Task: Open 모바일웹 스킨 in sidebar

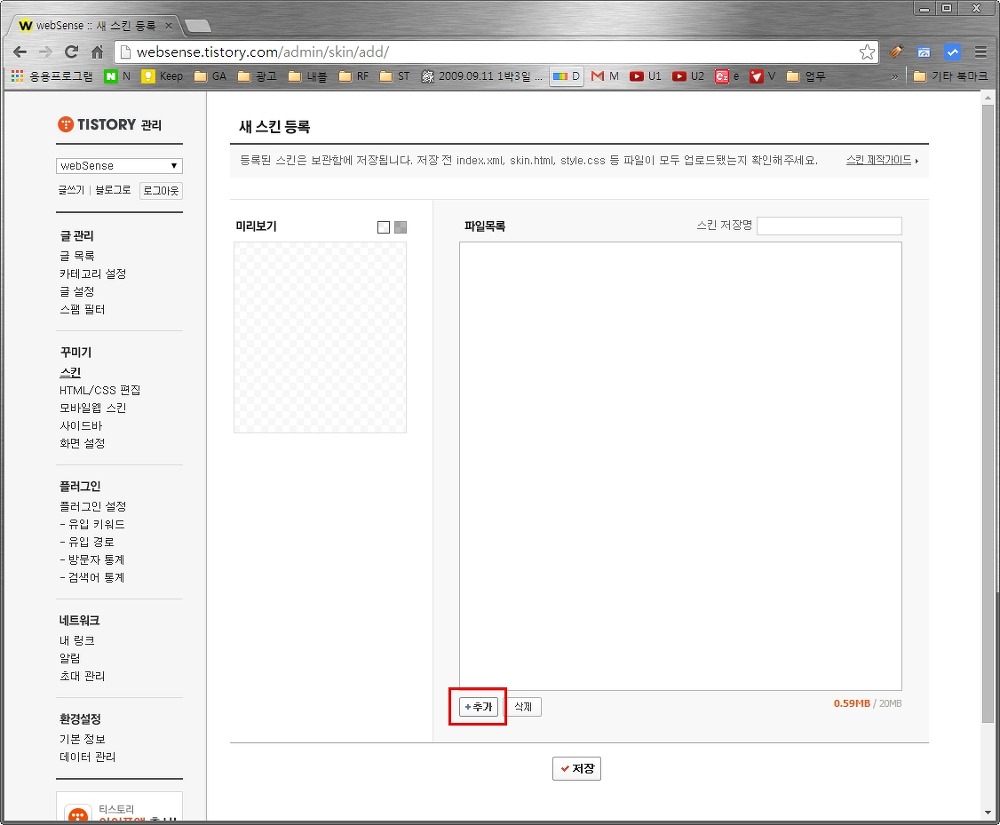Action: pos(92,407)
